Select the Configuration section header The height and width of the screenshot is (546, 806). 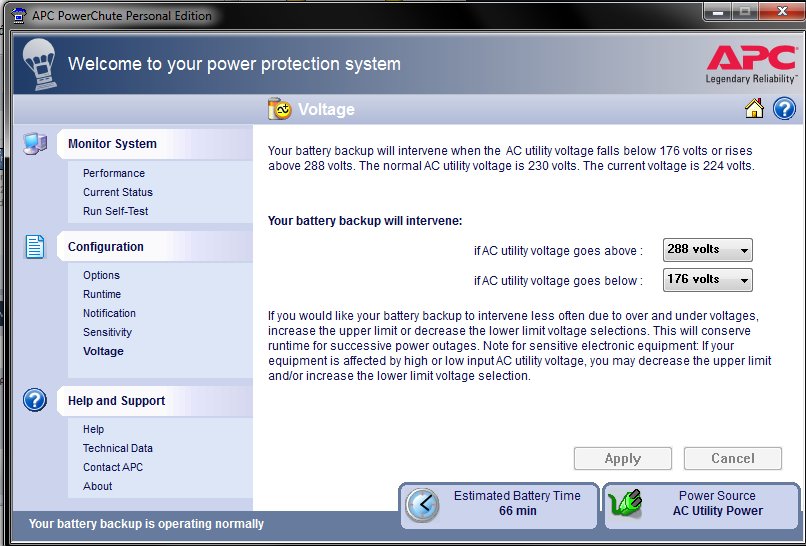[x=155, y=246]
